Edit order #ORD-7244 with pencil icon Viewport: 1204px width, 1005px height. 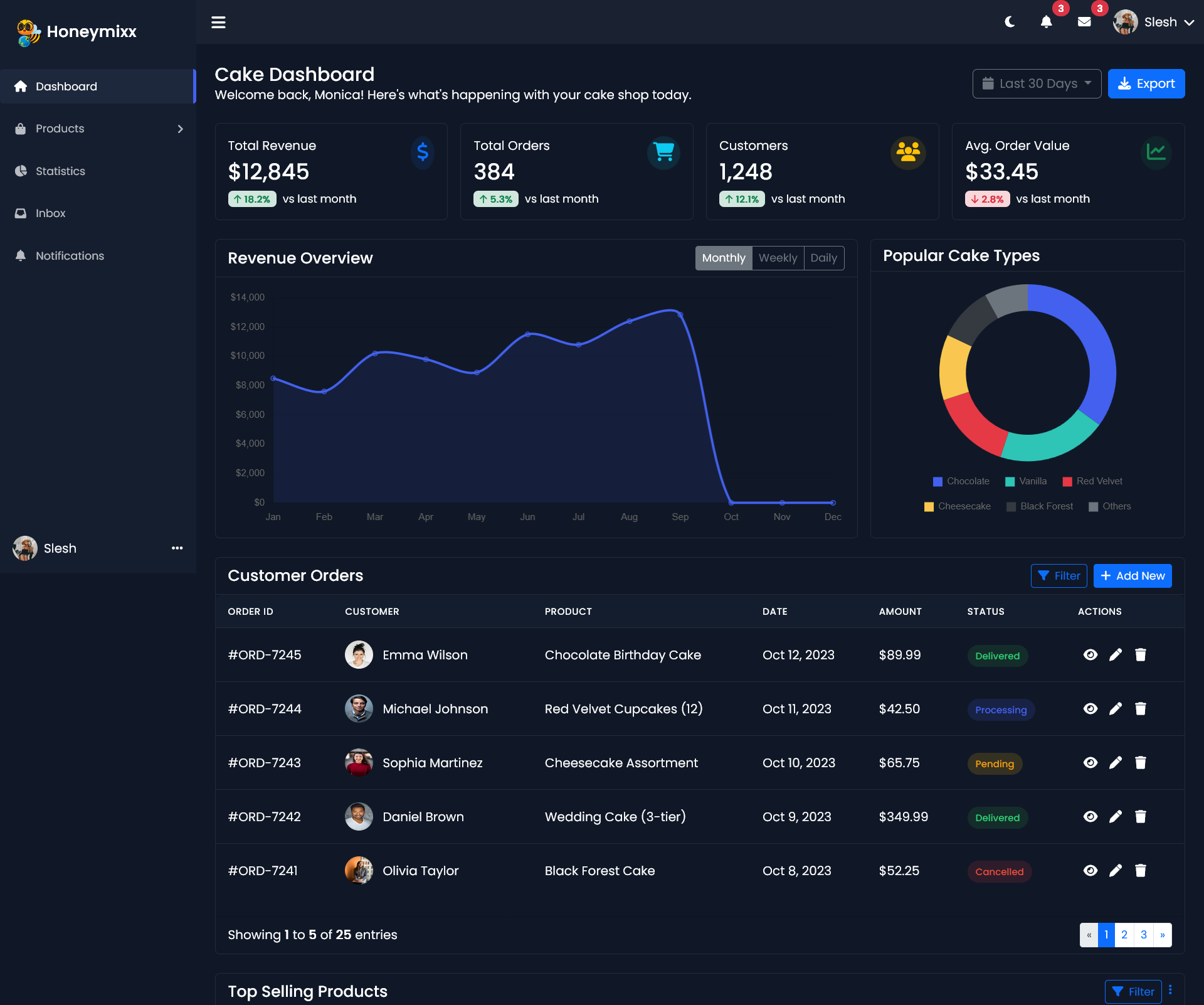(x=1116, y=709)
